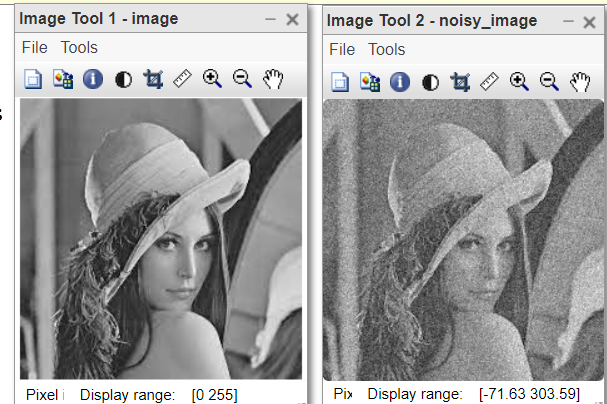Activate zoom out tool in Image Tool 1

(x=242, y=79)
